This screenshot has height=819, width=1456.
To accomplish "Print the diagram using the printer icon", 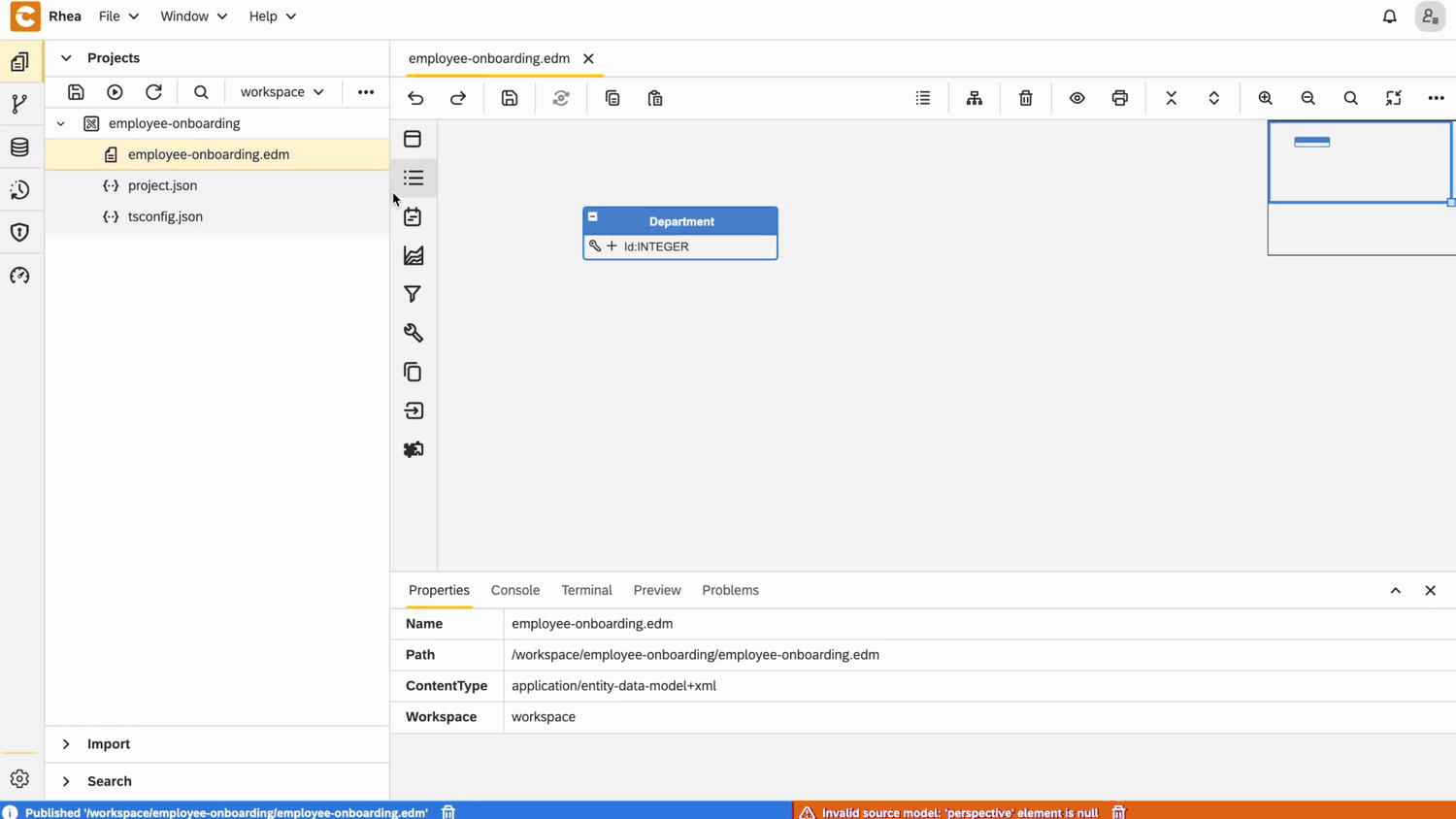I will (1119, 98).
